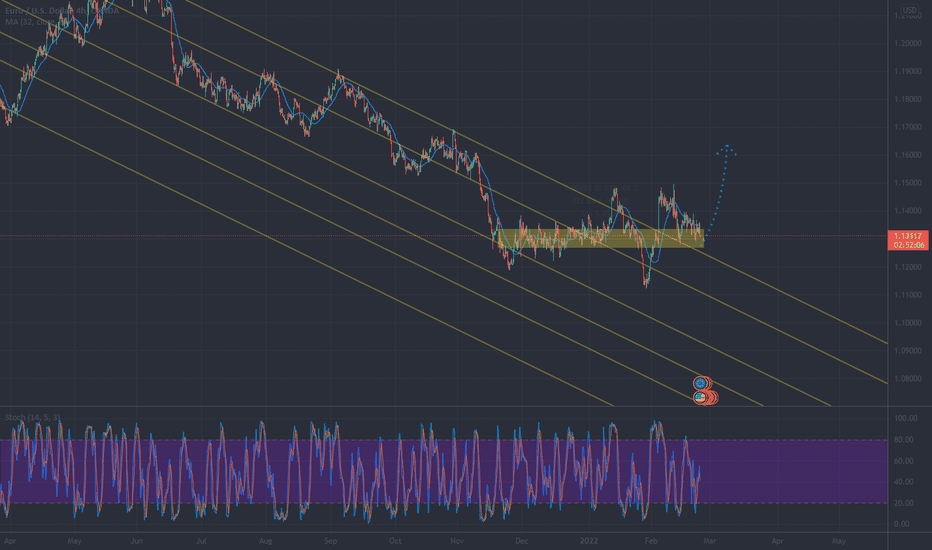The width and height of the screenshot is (932, 550).
Task: Select the blue dotted projection arrow drawing
Action: [720, 190]
